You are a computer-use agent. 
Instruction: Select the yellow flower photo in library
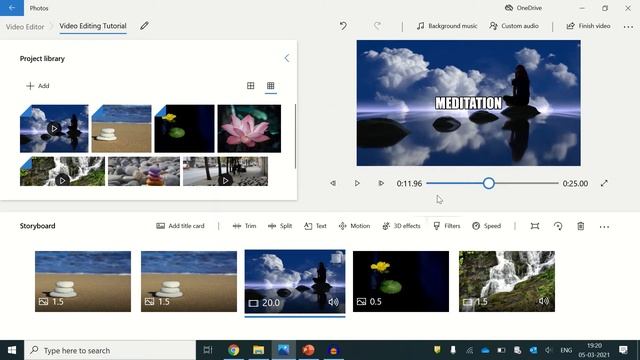pyautogui.click(x=184, y=129)
